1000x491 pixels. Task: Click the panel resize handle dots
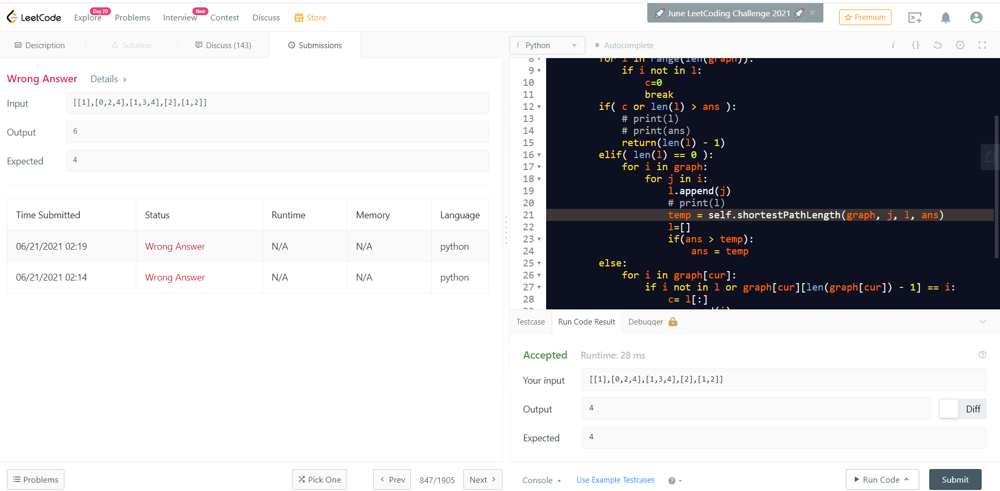(506, 230)
